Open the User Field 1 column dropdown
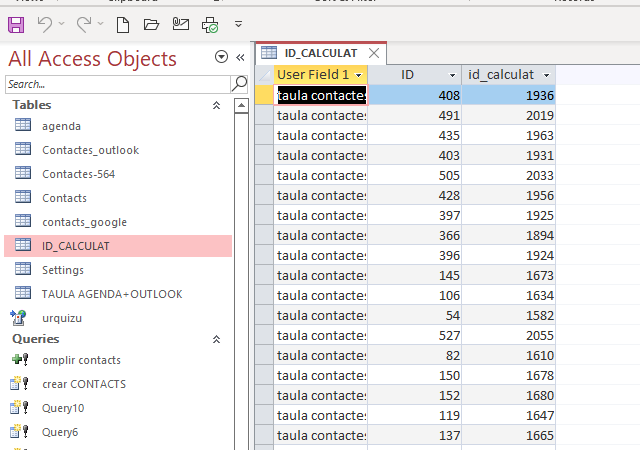Image resolution: width=640 pixels, height=450 pixels. [358, 75]
